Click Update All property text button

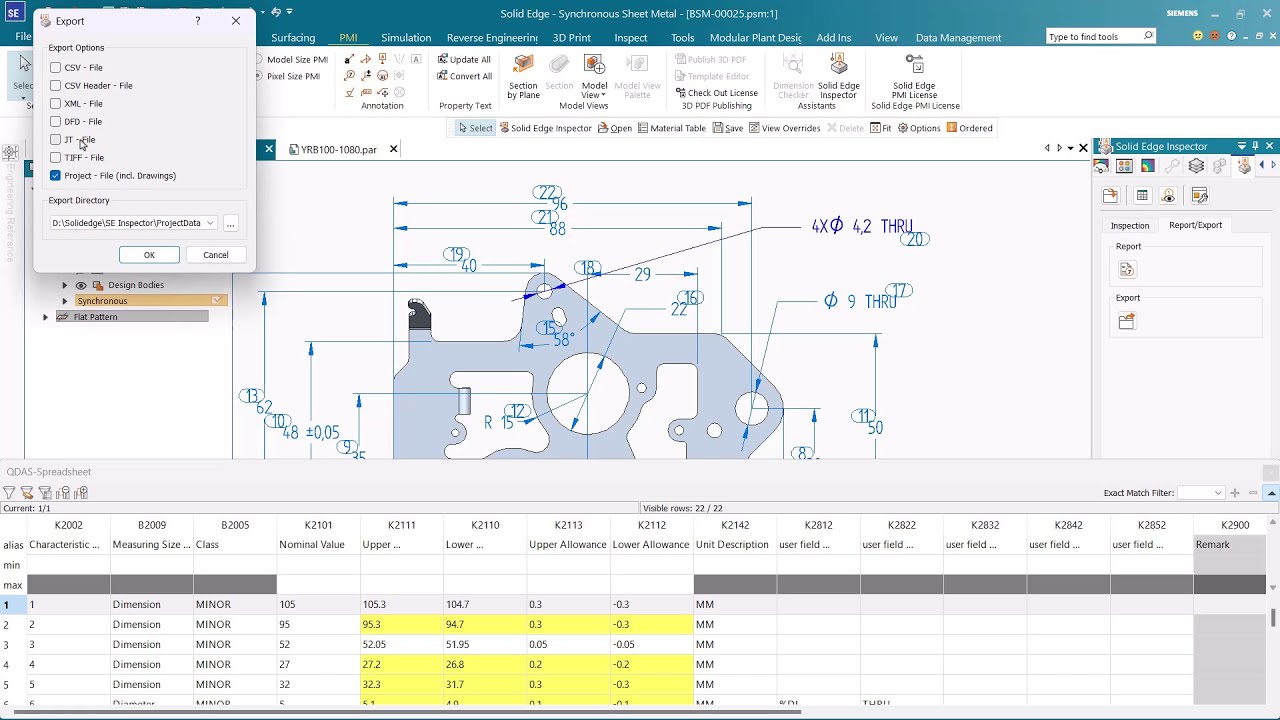465,59
